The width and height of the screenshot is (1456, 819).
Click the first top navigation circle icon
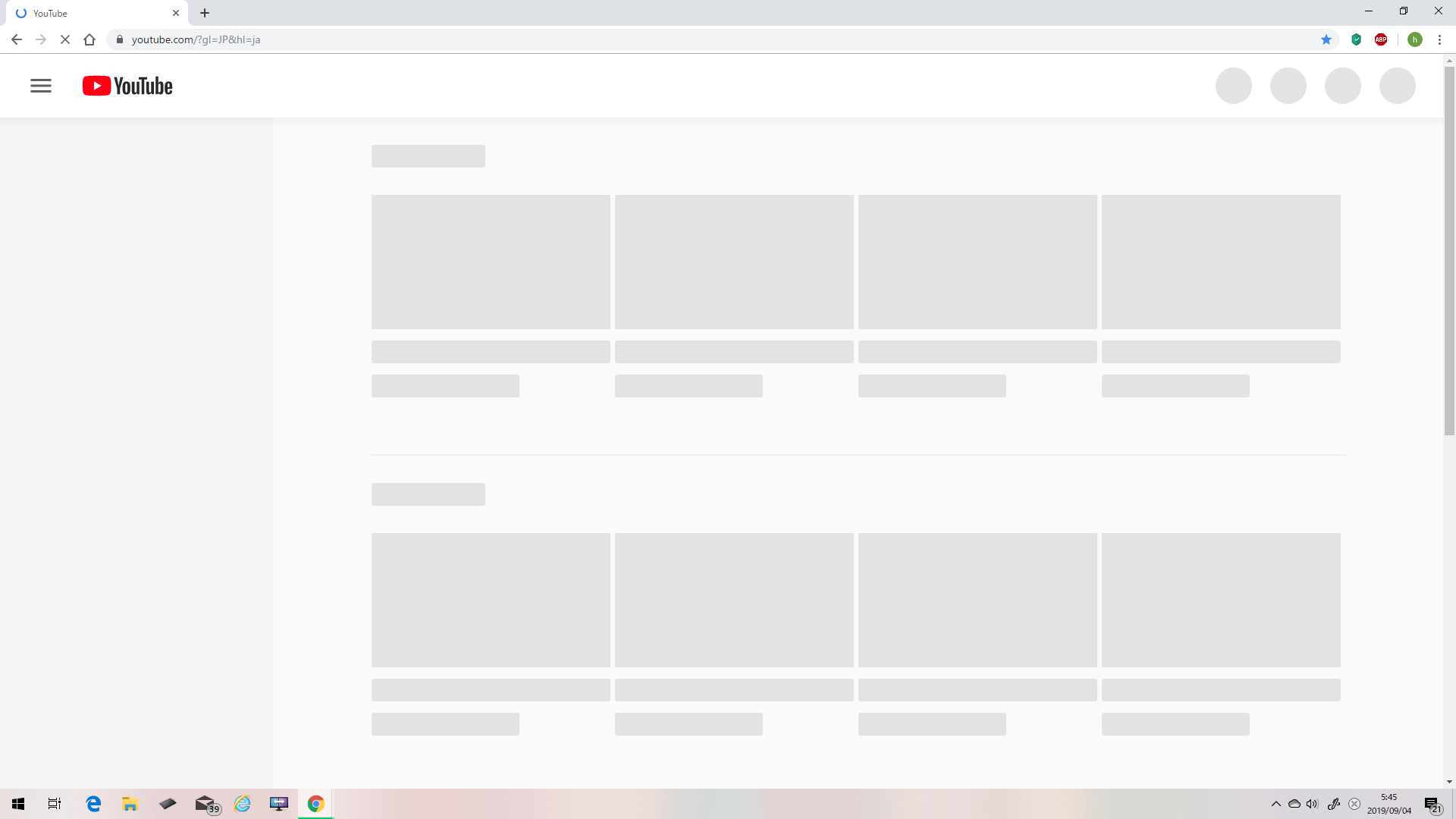point(1233,86)
